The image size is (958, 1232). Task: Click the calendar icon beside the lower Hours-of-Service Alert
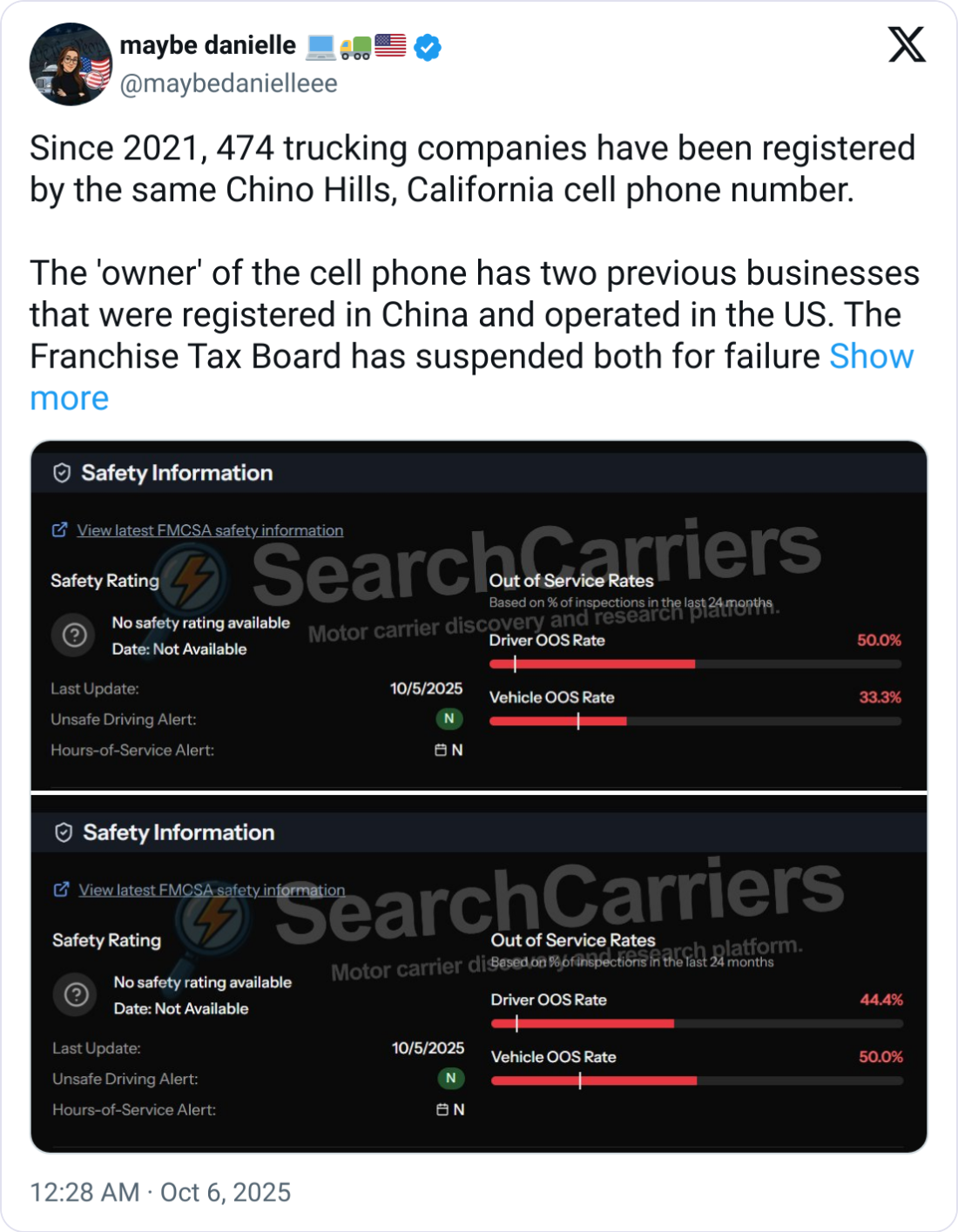click(x=442, y=1109)
